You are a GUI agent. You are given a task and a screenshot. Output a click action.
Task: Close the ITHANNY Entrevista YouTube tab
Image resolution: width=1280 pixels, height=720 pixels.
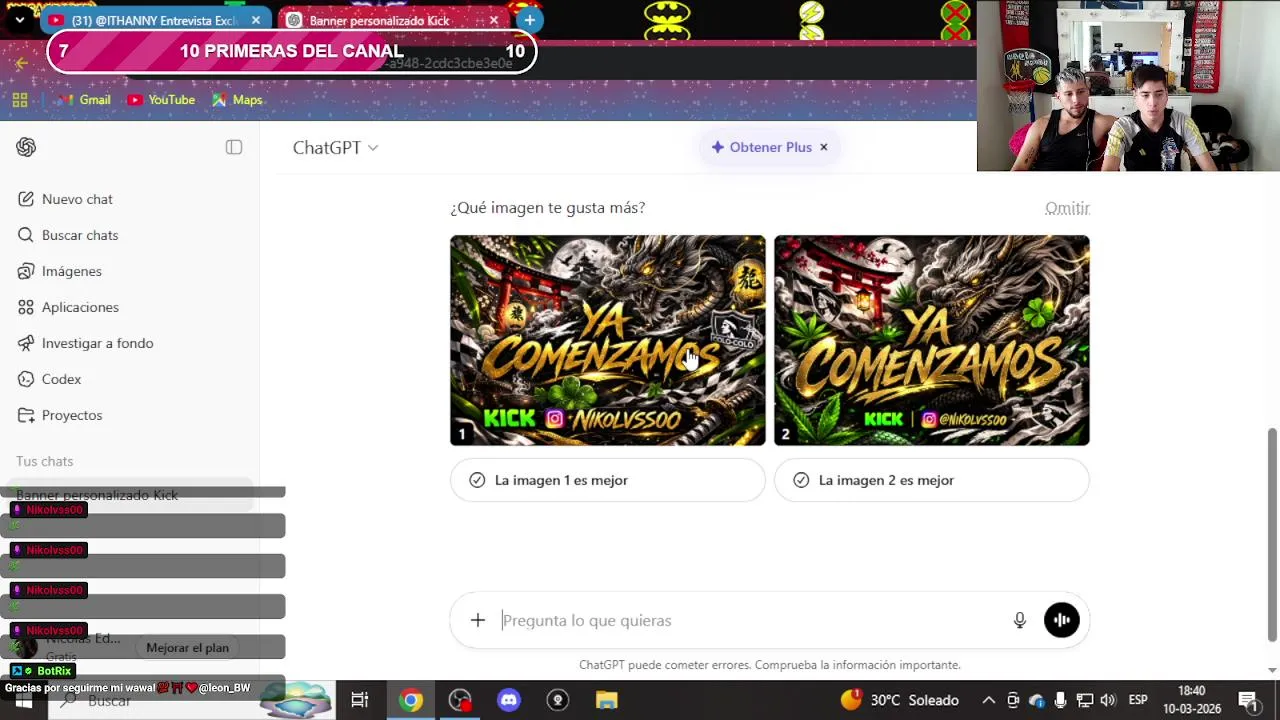[x=256, y=20]
